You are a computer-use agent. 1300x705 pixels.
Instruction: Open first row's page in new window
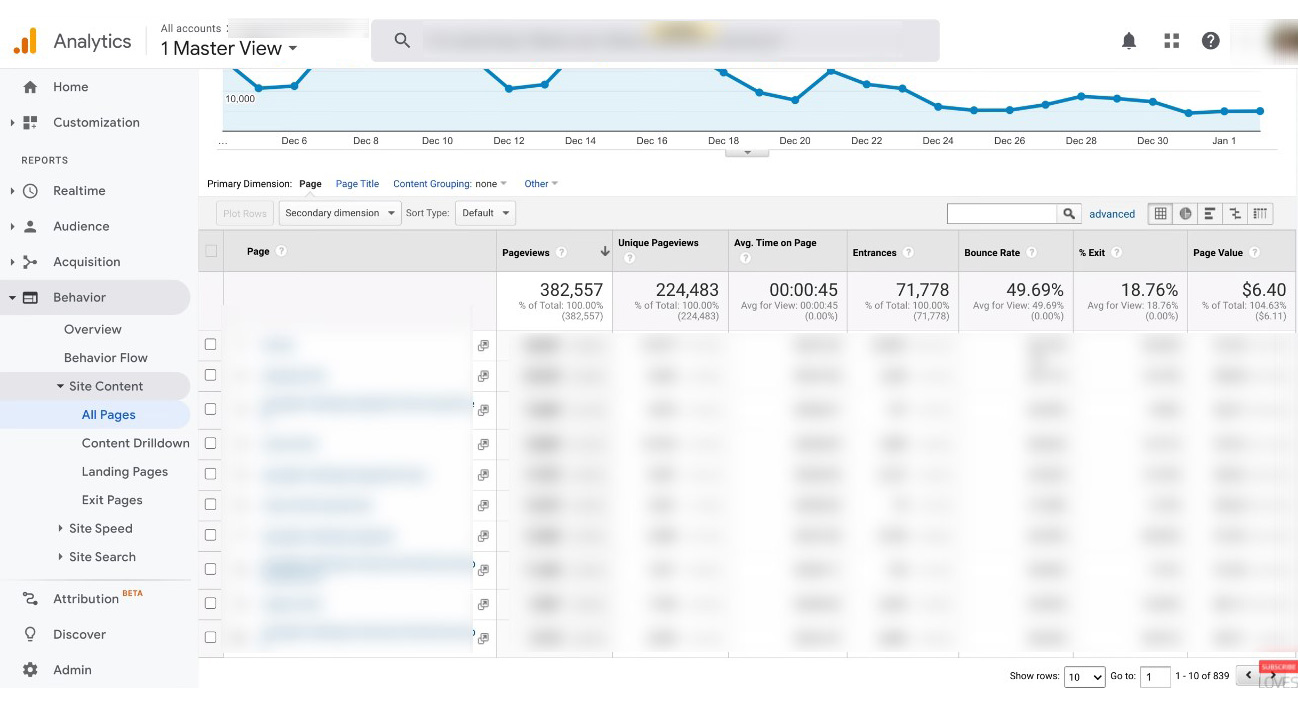click(483, 345)
